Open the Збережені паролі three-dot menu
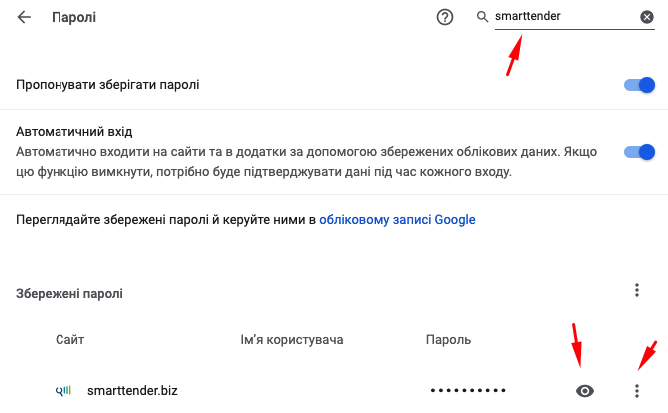This screenshot has width=668, height=413. click(x=637, y=290)
